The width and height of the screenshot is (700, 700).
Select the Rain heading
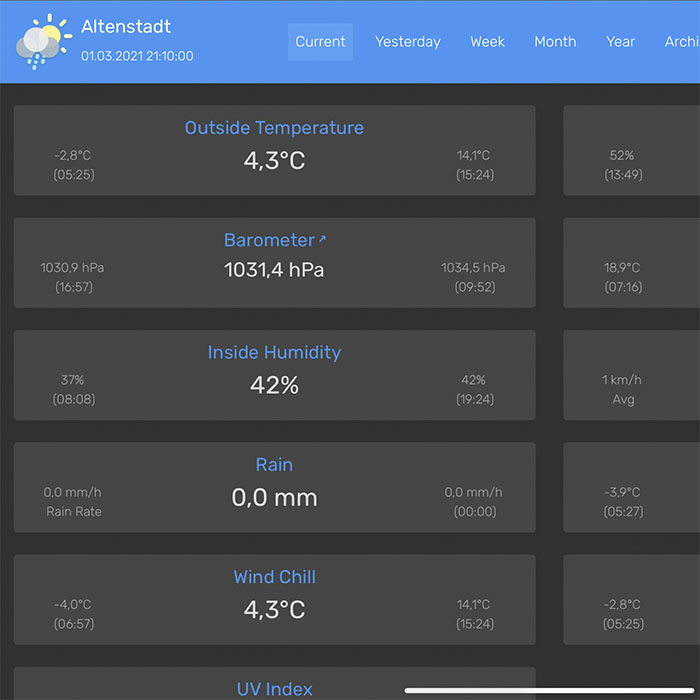click(274, 465)
